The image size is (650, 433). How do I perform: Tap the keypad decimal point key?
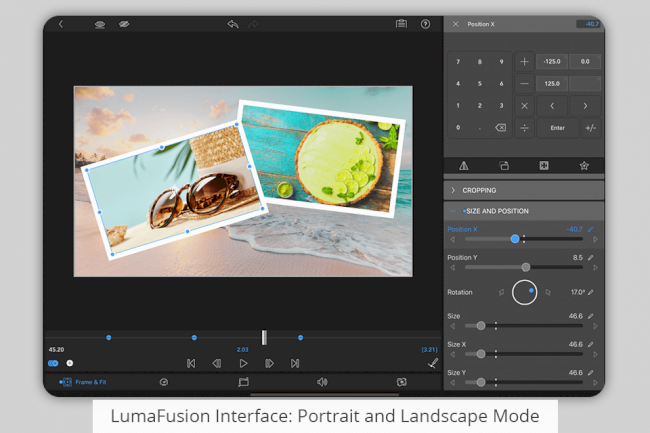(480, 128)
